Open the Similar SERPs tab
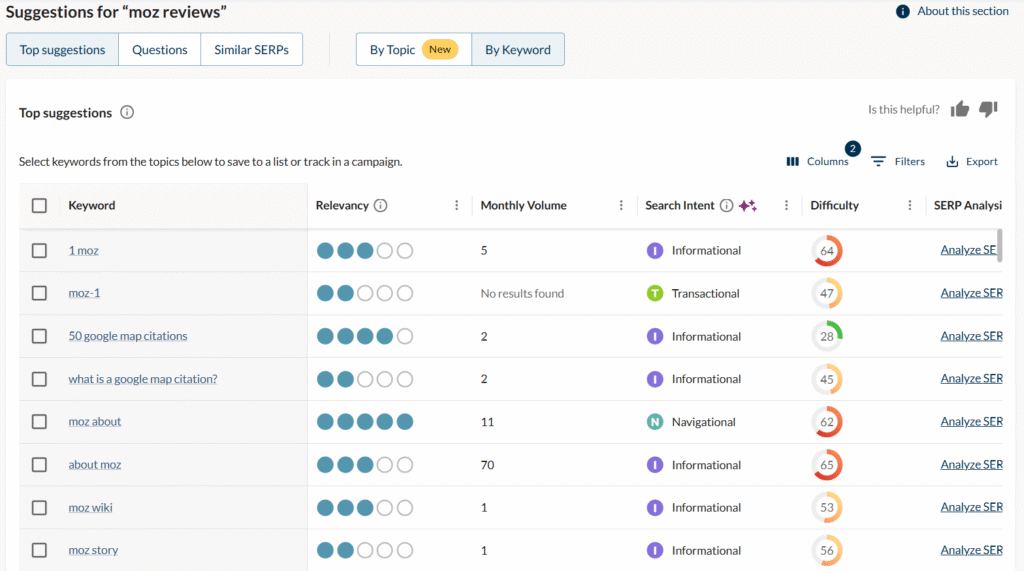The height and width of the screenshot is (571, 1024). pyautogui.click(x=251, y=50)
